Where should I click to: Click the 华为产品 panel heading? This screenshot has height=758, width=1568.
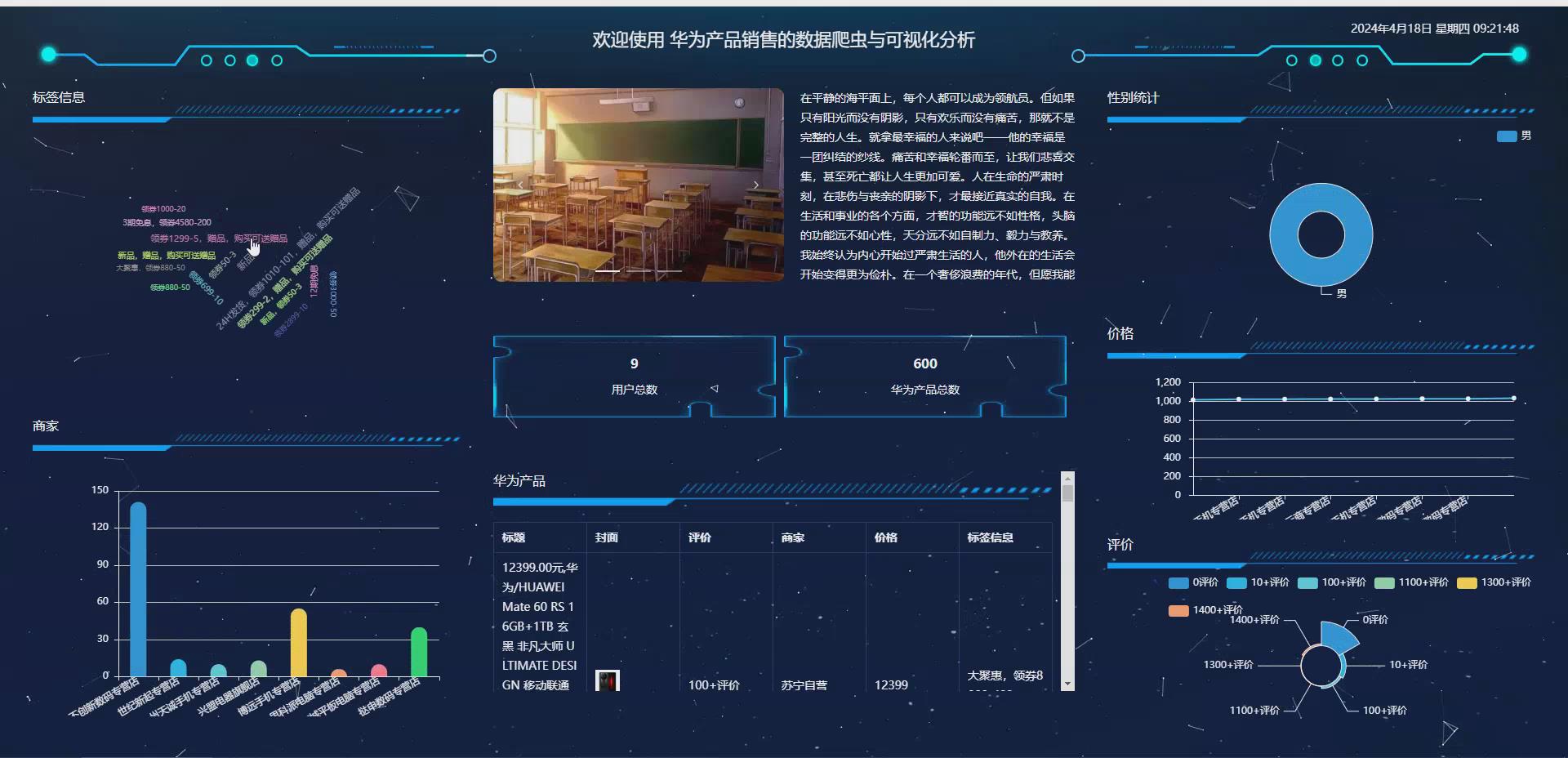[x=519, y=481]
